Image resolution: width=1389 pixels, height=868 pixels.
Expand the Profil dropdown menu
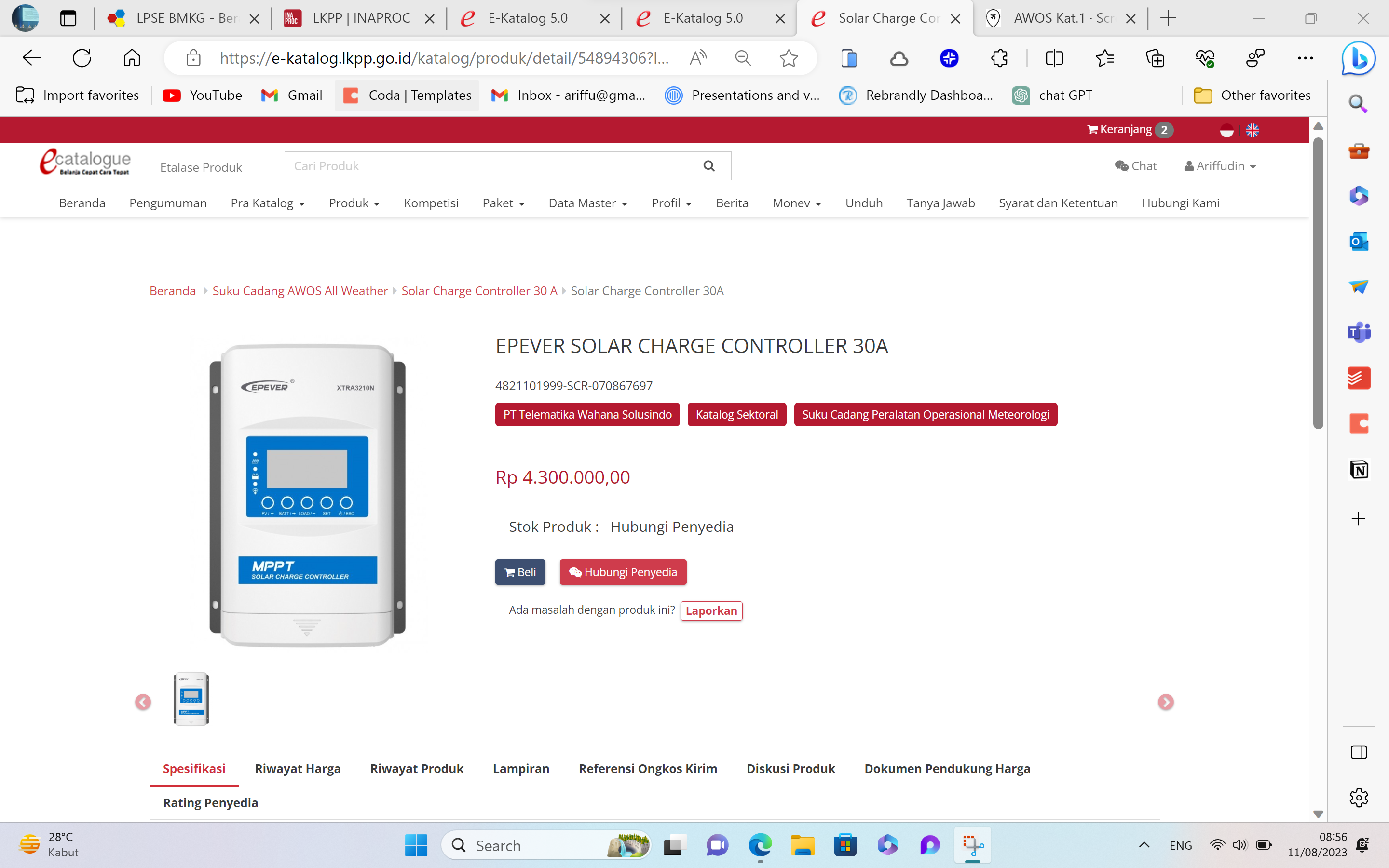click(671, 203)
